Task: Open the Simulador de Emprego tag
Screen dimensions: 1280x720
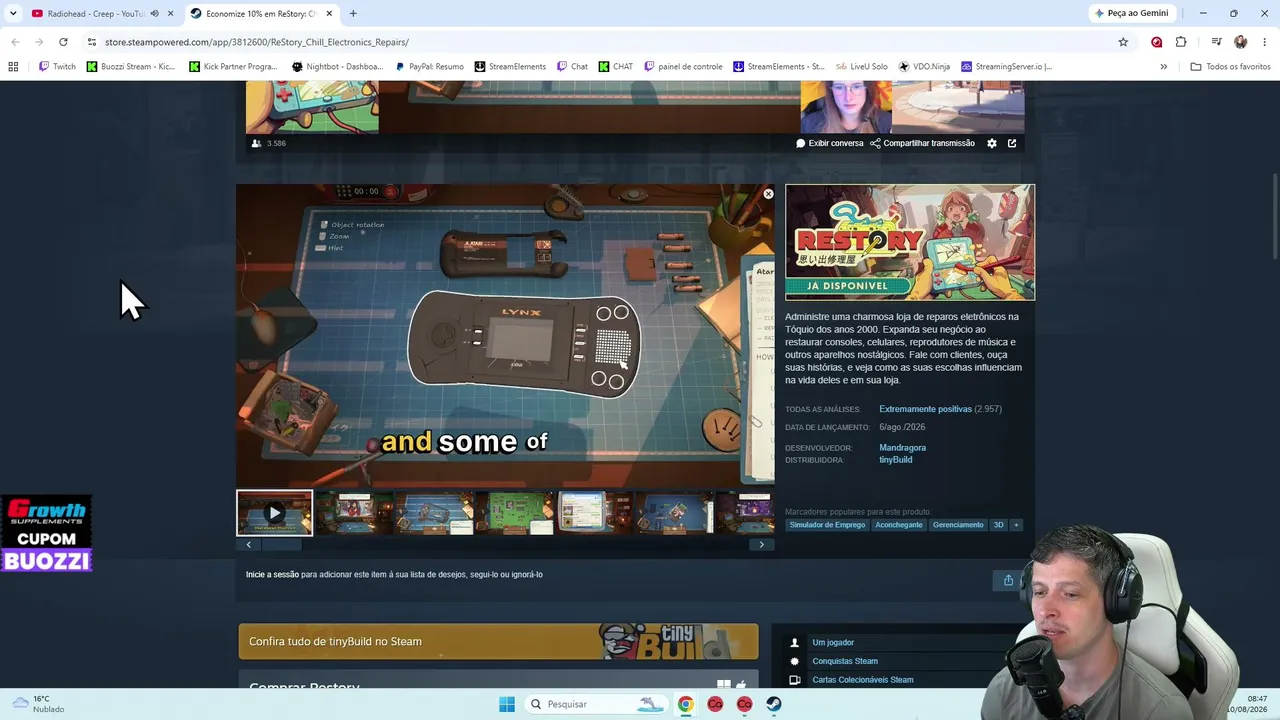Action: [x=827, y=525]
